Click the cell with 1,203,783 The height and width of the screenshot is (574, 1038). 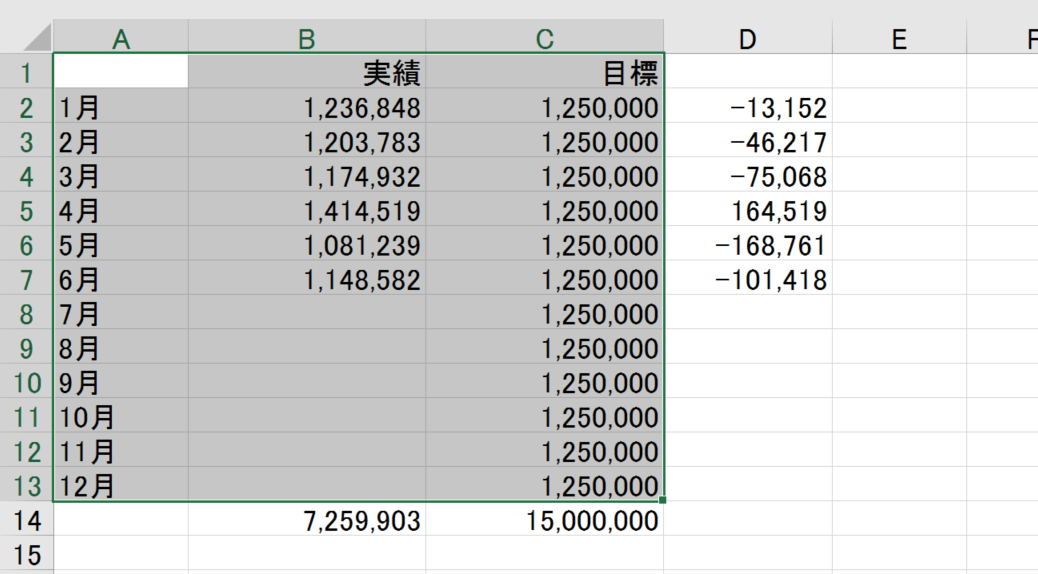coord(307,140)
